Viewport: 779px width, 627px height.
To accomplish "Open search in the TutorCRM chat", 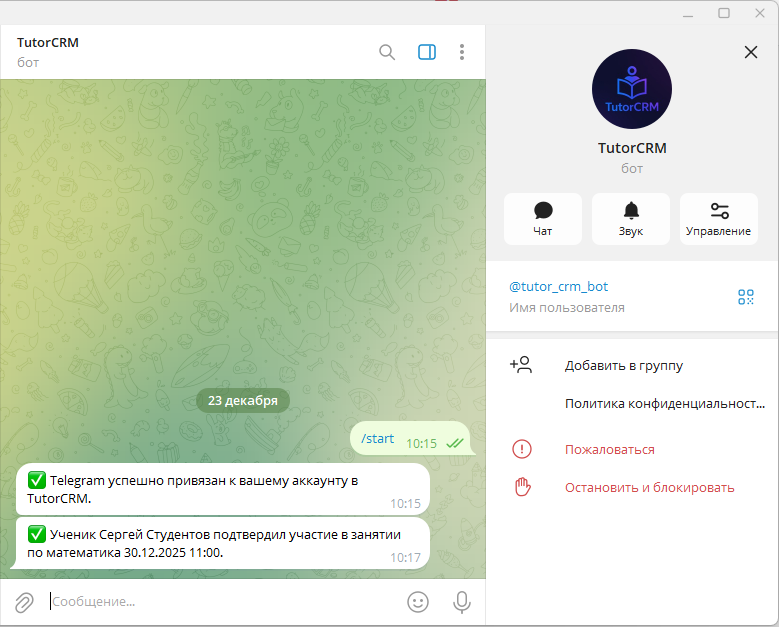I will coord(387,52).
